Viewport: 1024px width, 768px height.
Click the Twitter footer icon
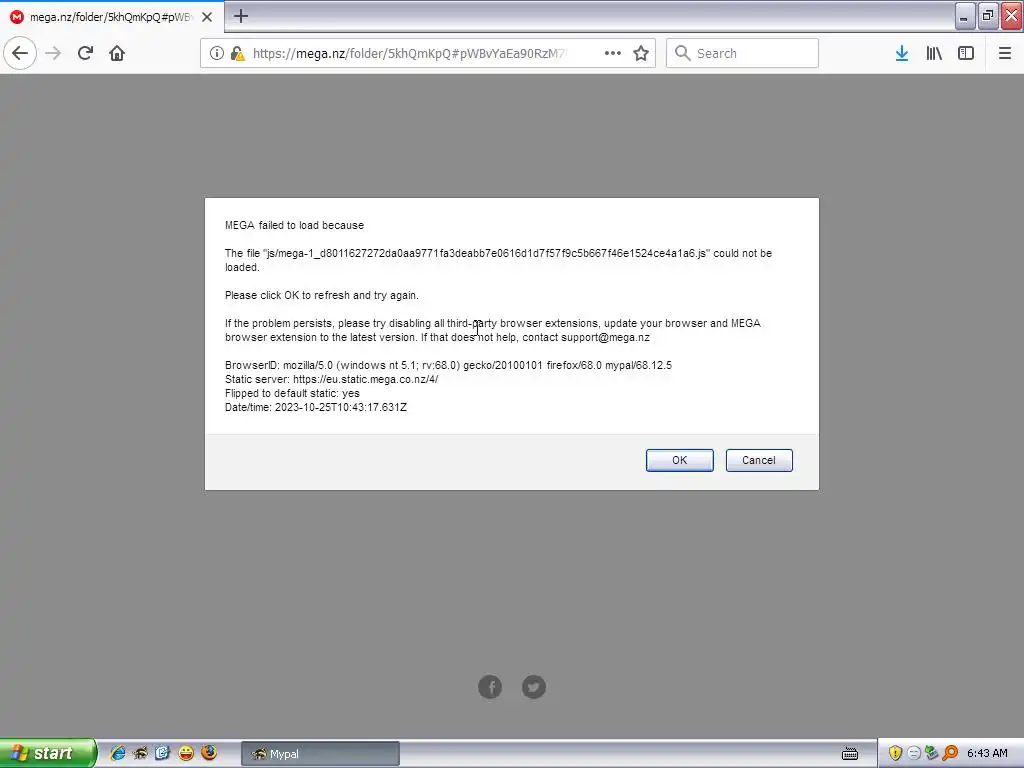(534, 686)
